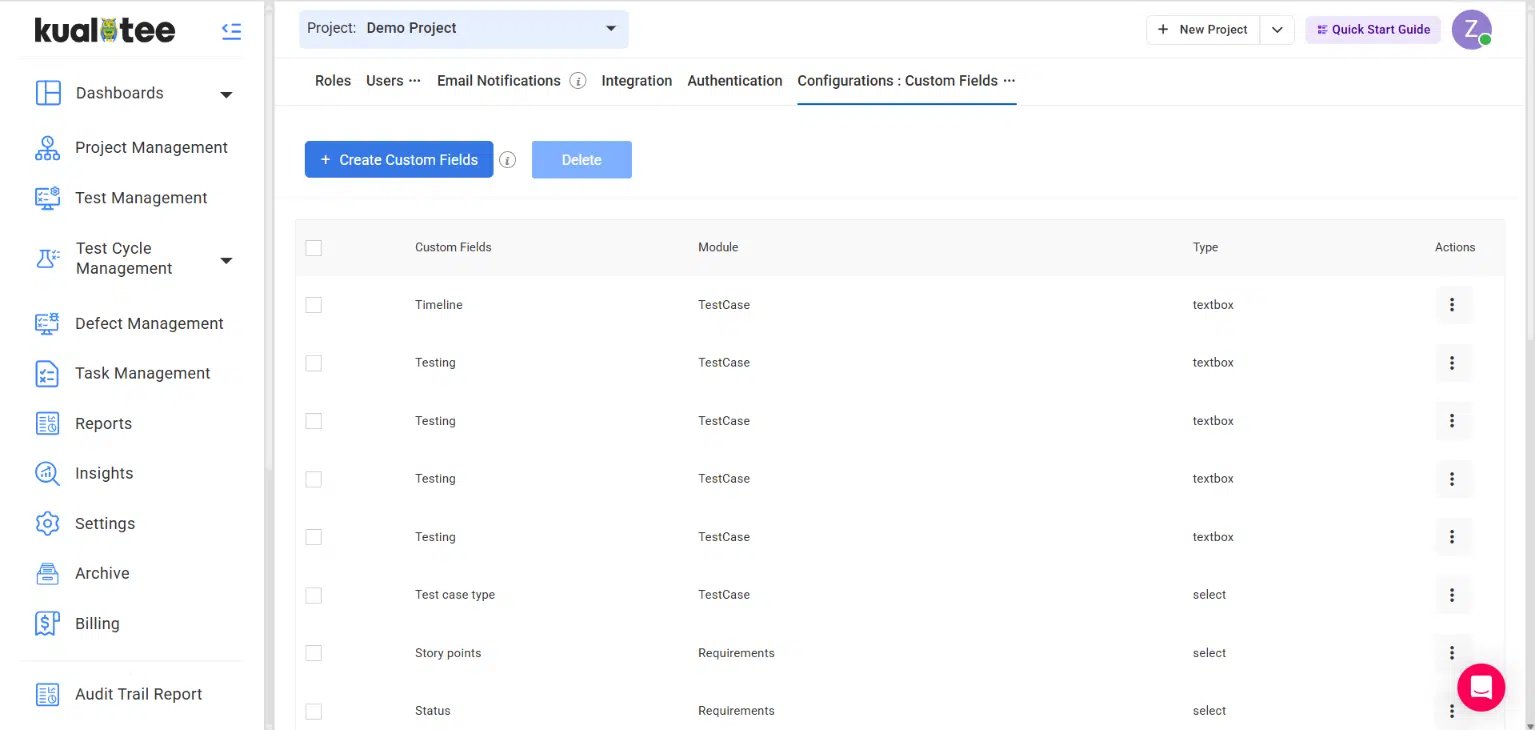Expand the Dashboards menu arrow
1535x730 pixels.
[x=226, y=94]
